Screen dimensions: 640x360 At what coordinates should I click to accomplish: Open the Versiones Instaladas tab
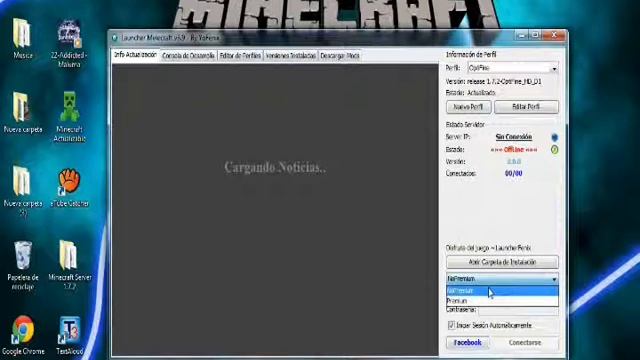pyautogui.click(x=291, y=56)
